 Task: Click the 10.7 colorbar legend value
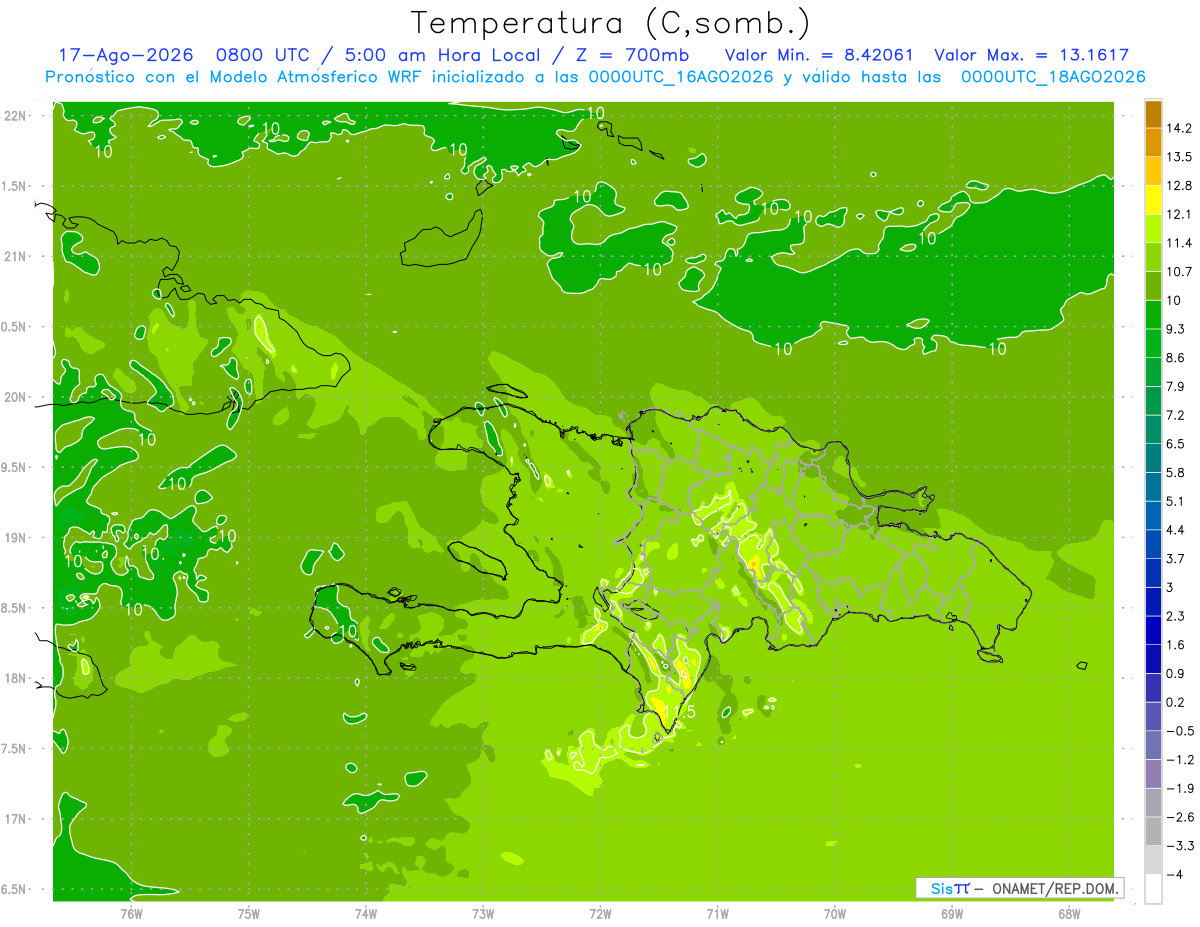pos(1179,271)
